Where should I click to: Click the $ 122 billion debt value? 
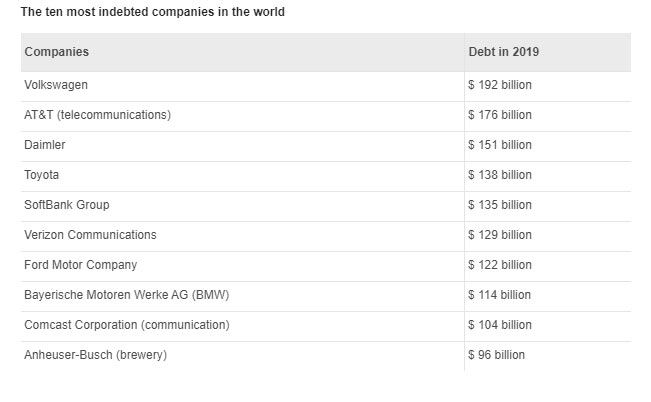coord(500,265)
